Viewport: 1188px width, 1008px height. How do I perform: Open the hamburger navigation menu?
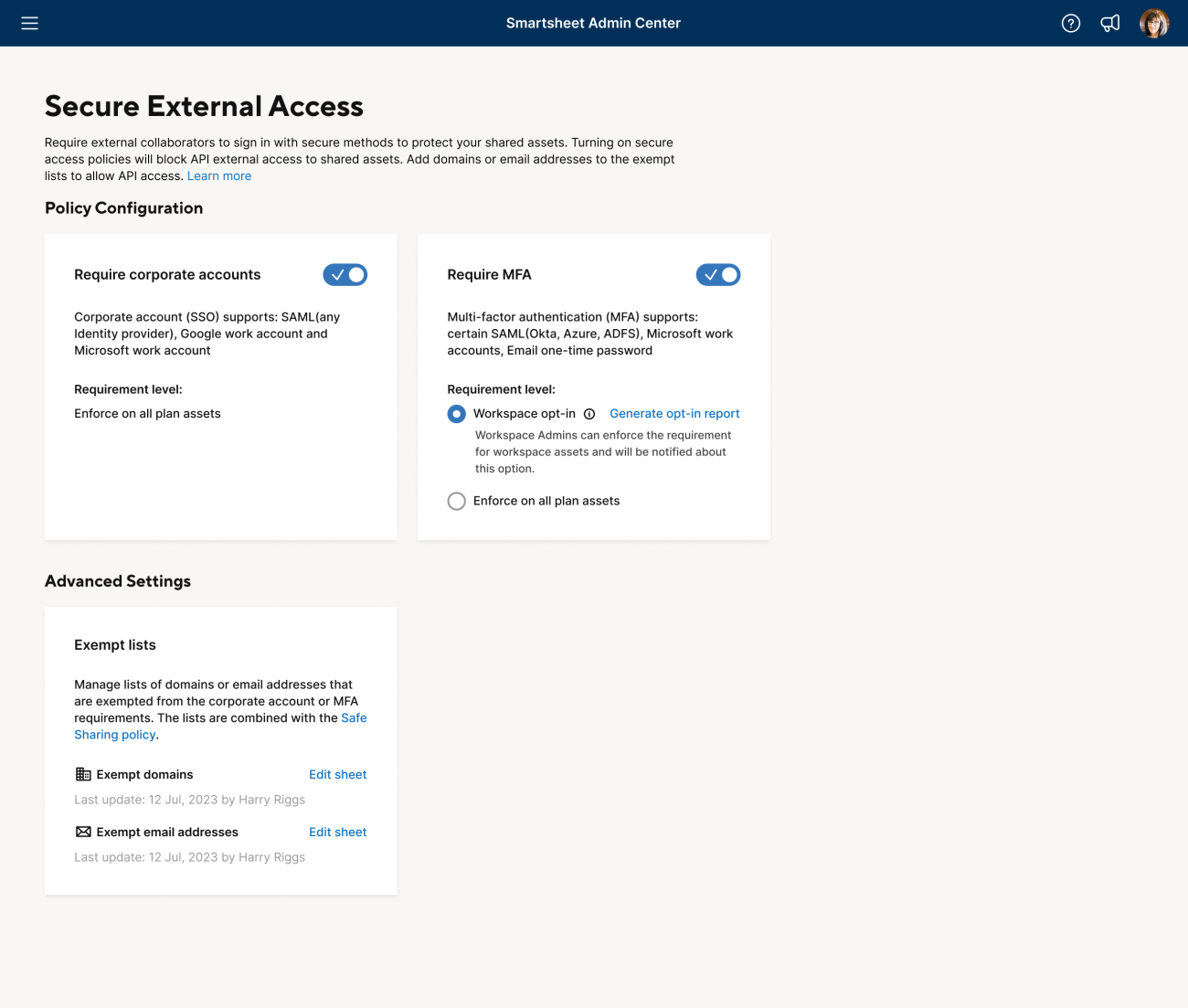click(x=29, y=23)
